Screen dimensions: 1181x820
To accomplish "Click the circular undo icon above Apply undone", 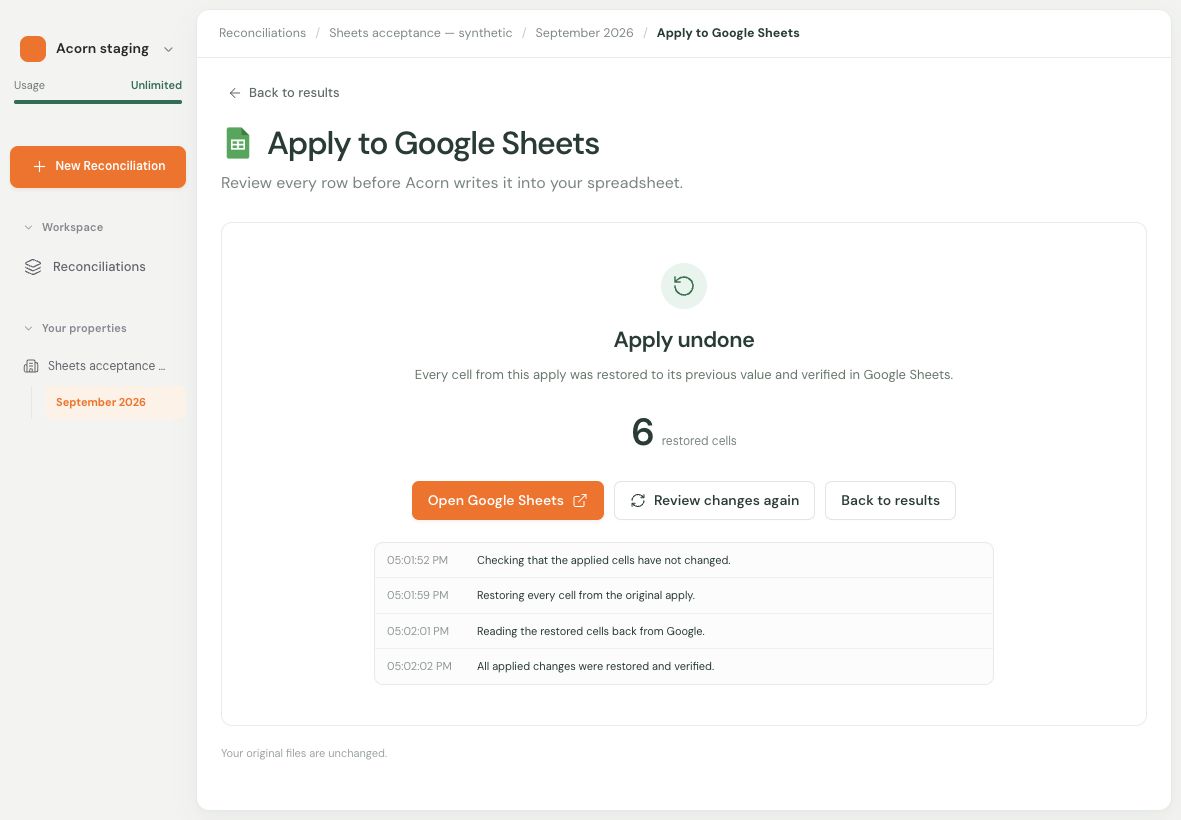I will 684,286.
